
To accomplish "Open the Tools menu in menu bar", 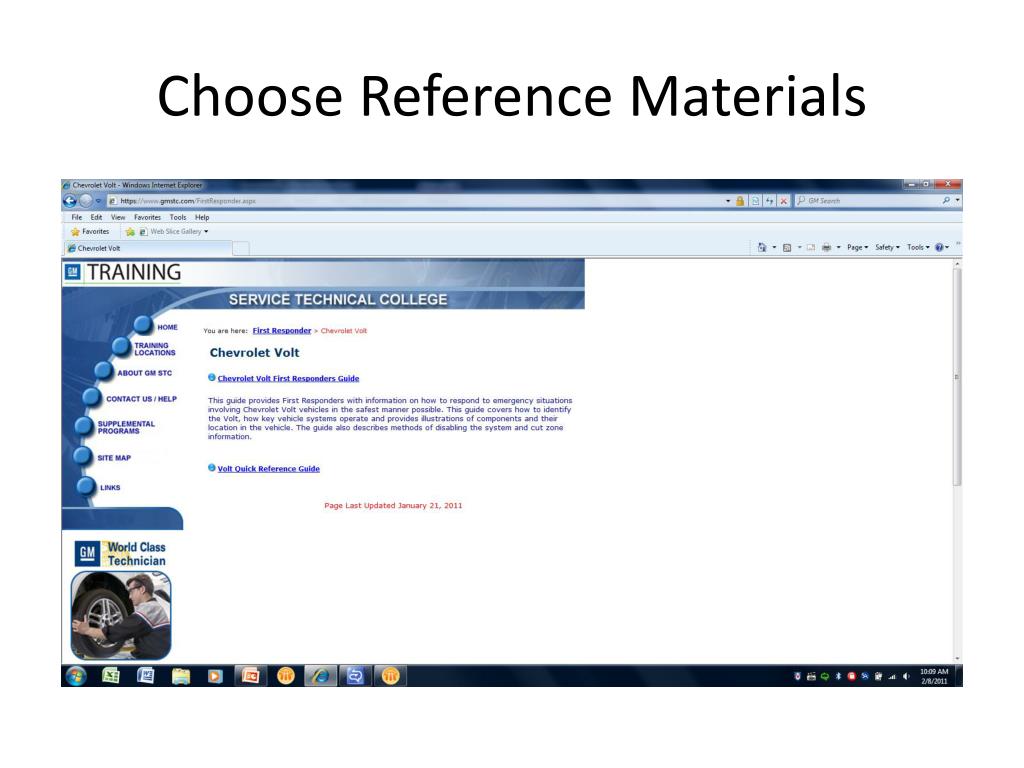I will point(178,217).
